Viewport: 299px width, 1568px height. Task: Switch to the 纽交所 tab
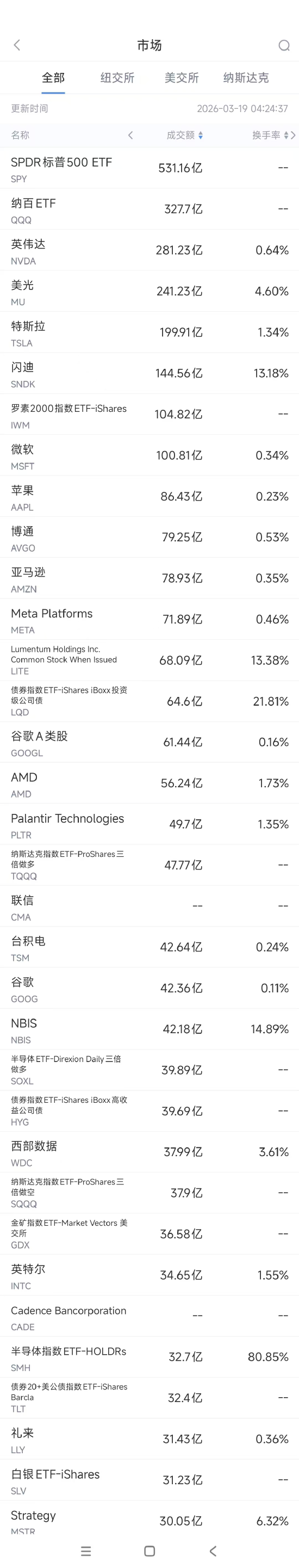(x=117, y=78)
